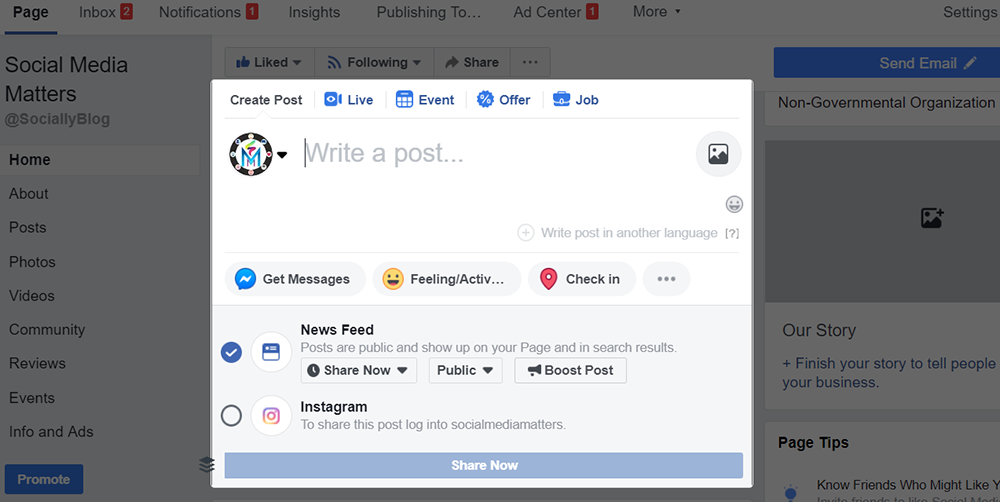The height and width of the screenshot is (502, 1000).
Task: Open Photos in the left sidebar
Action: (x=32, y=262)
